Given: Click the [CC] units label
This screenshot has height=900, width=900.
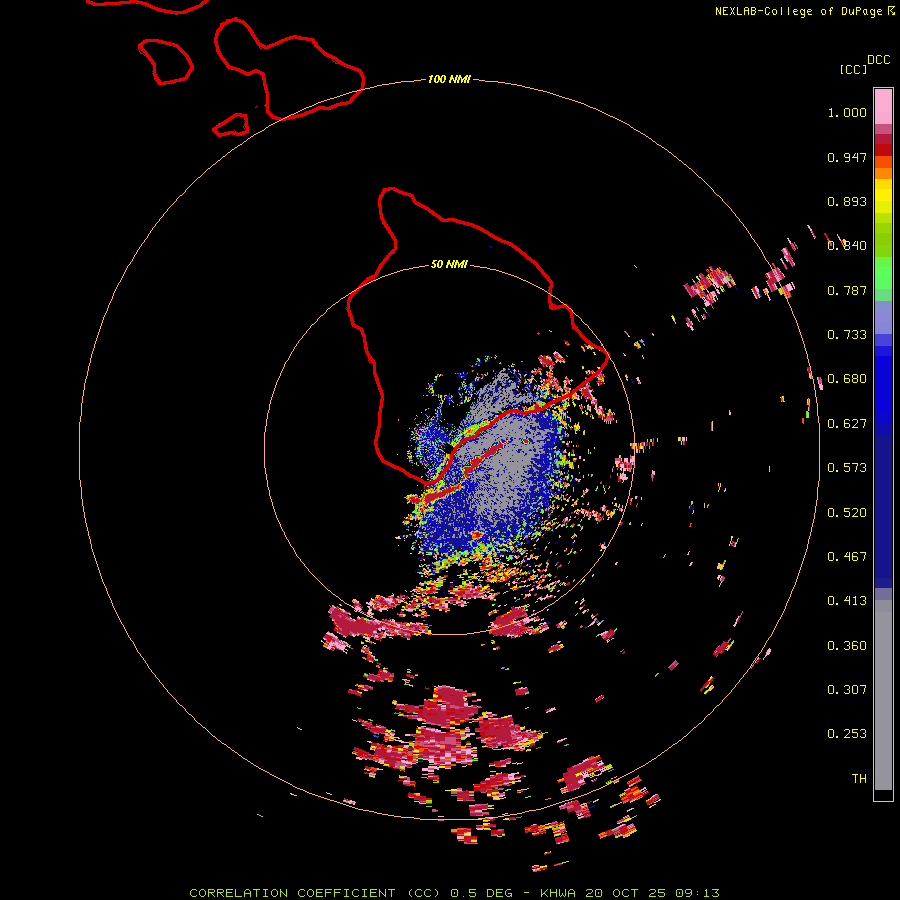Looking at the screenshot, I should [853, 69].
